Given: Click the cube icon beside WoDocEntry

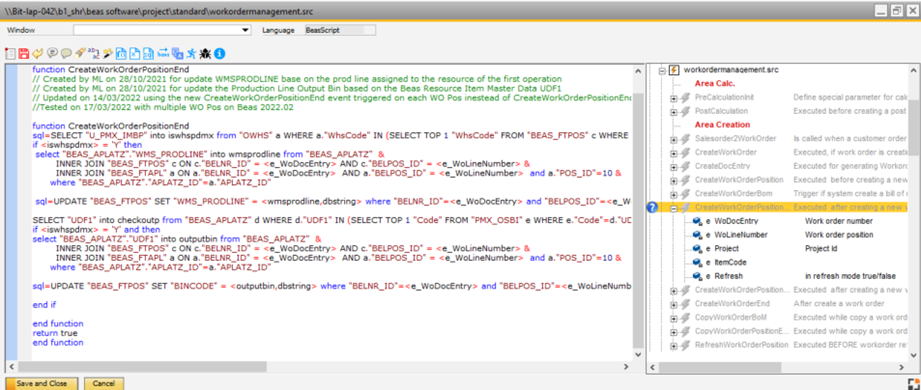Looking at the screenshot, I should [x=698, y=221].
